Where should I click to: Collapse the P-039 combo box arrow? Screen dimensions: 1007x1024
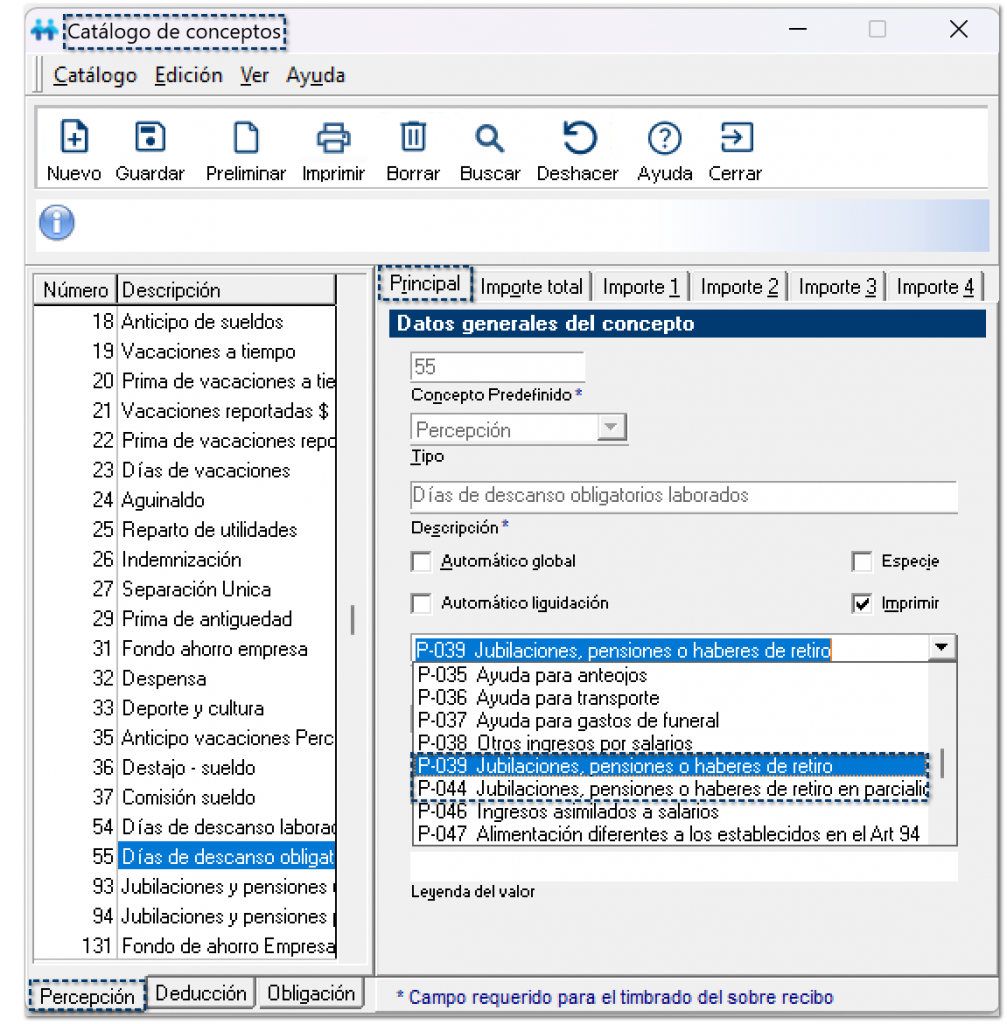(x=942, y=649)
